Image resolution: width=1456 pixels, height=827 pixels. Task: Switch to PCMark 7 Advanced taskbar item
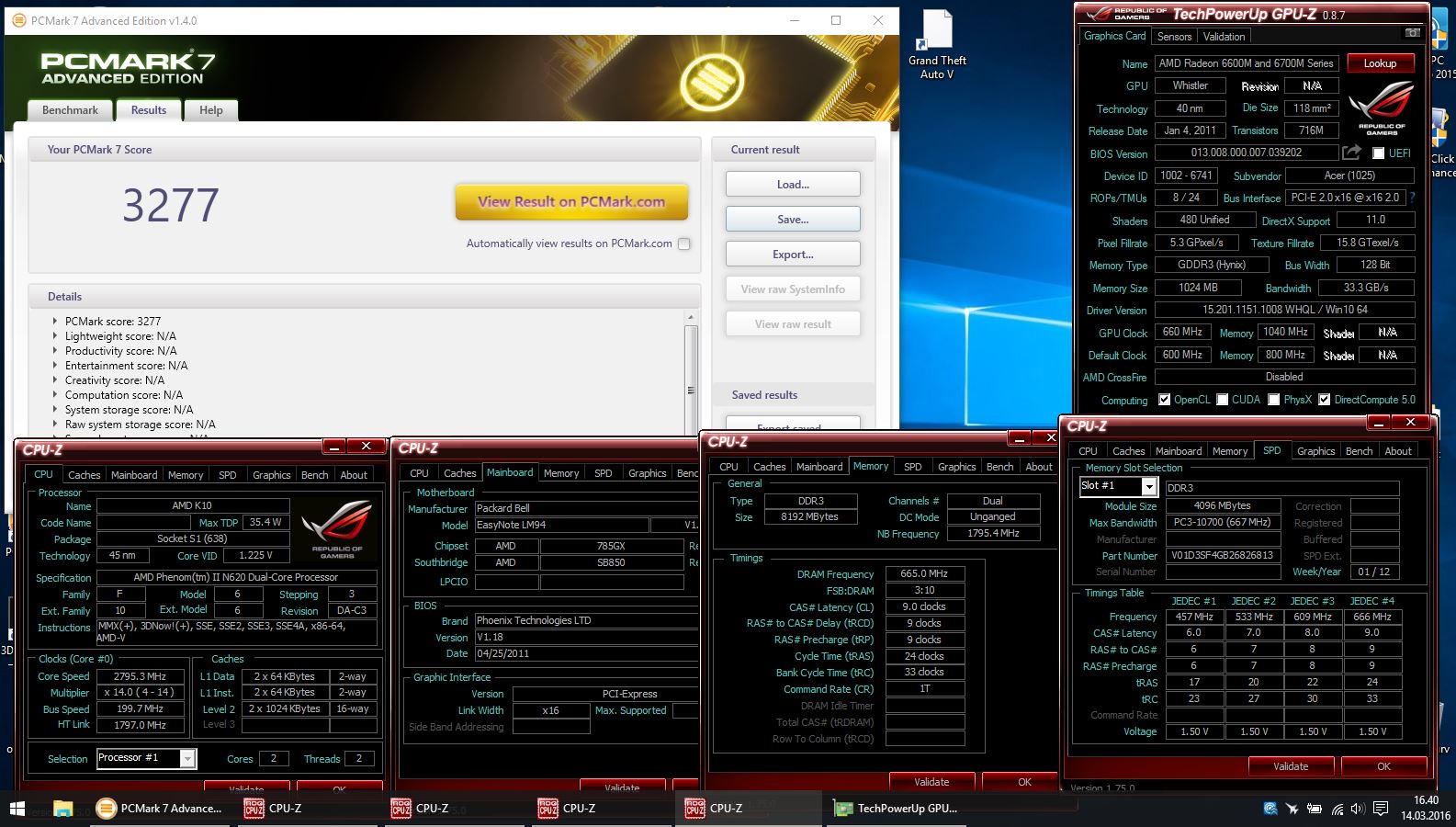point(161,809)
